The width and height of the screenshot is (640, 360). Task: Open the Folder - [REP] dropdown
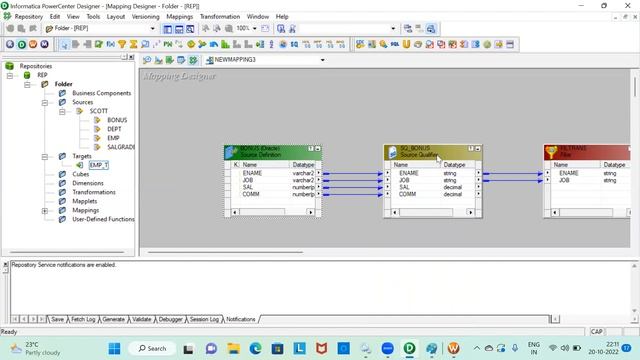pyautogui.click(x=152, y=29)
